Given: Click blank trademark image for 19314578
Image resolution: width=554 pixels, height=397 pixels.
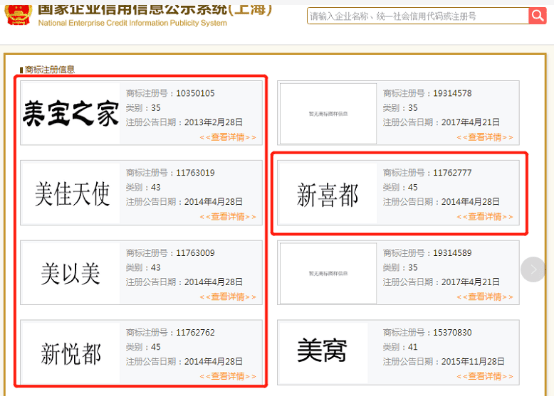Looking at the screenshot, I should tap(328, 114).
